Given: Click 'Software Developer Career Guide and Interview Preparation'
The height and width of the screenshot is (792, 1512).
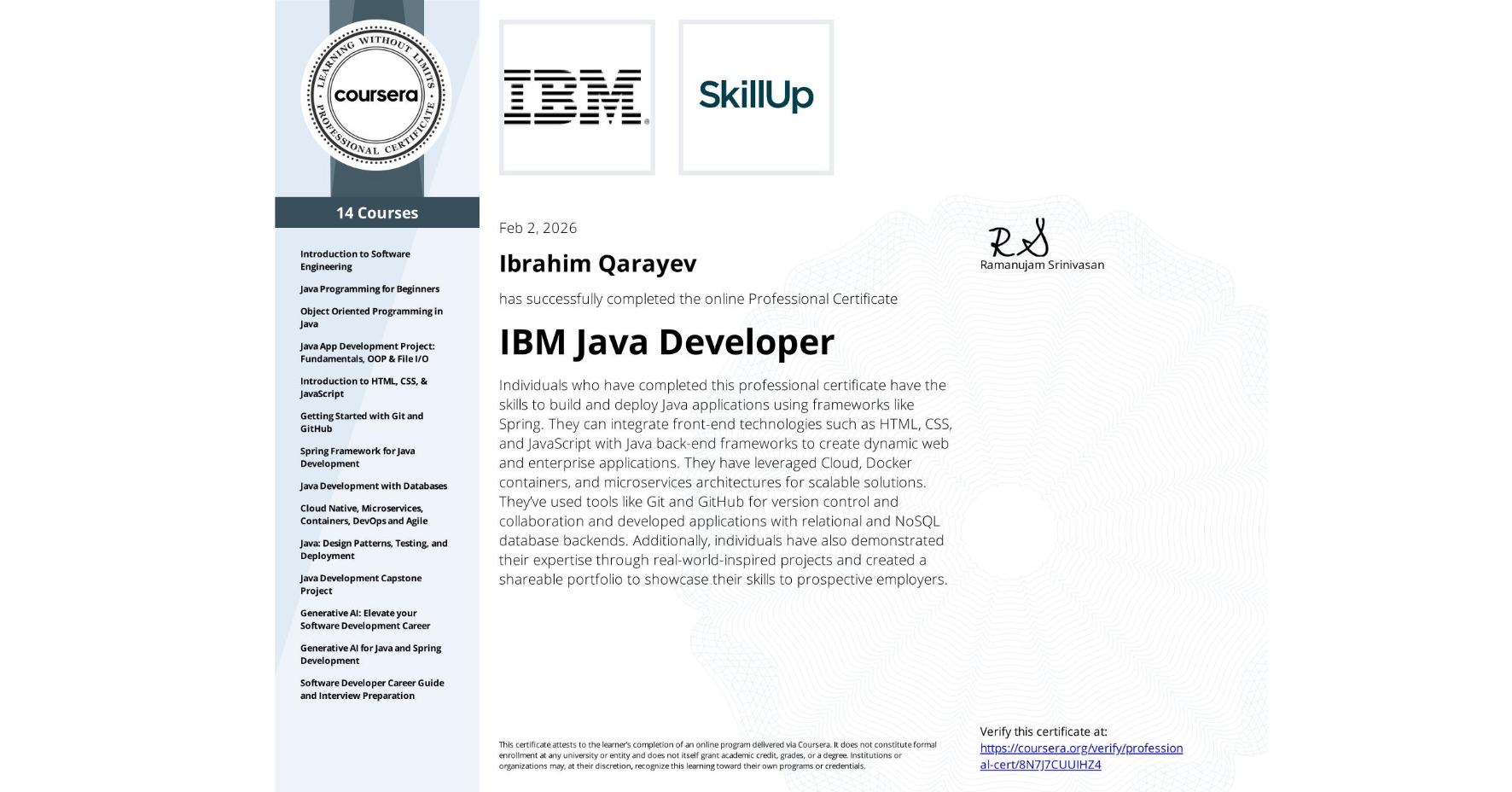Looking at the screenshot, I should click(x=372, y=690).
